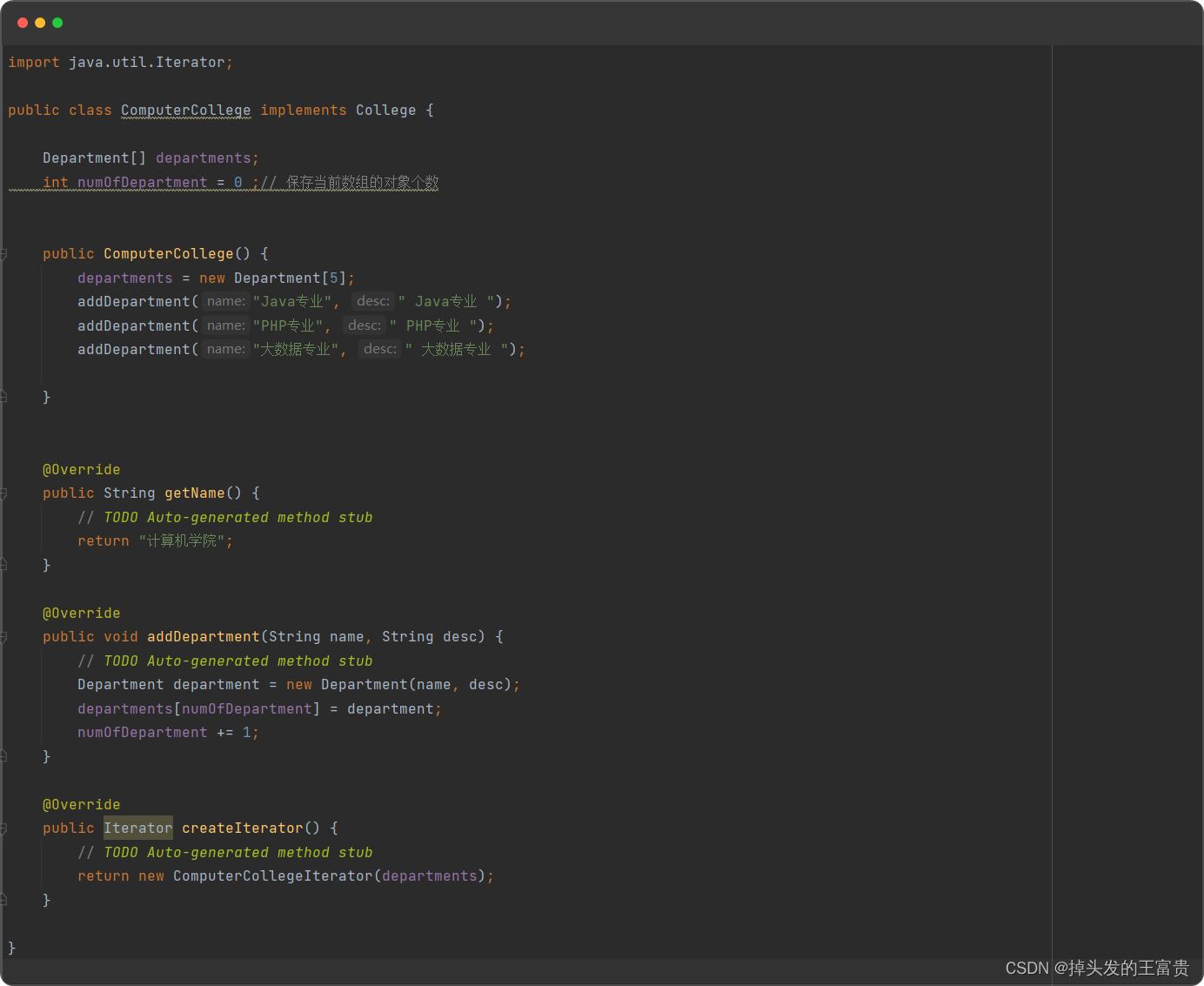
Task: Click the 'Department[]' field type
Action: click(x=95, y=158)
